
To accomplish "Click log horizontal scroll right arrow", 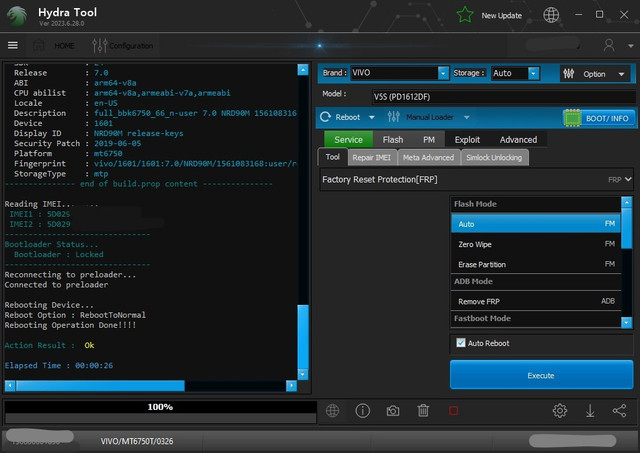I will coord(291,386).
